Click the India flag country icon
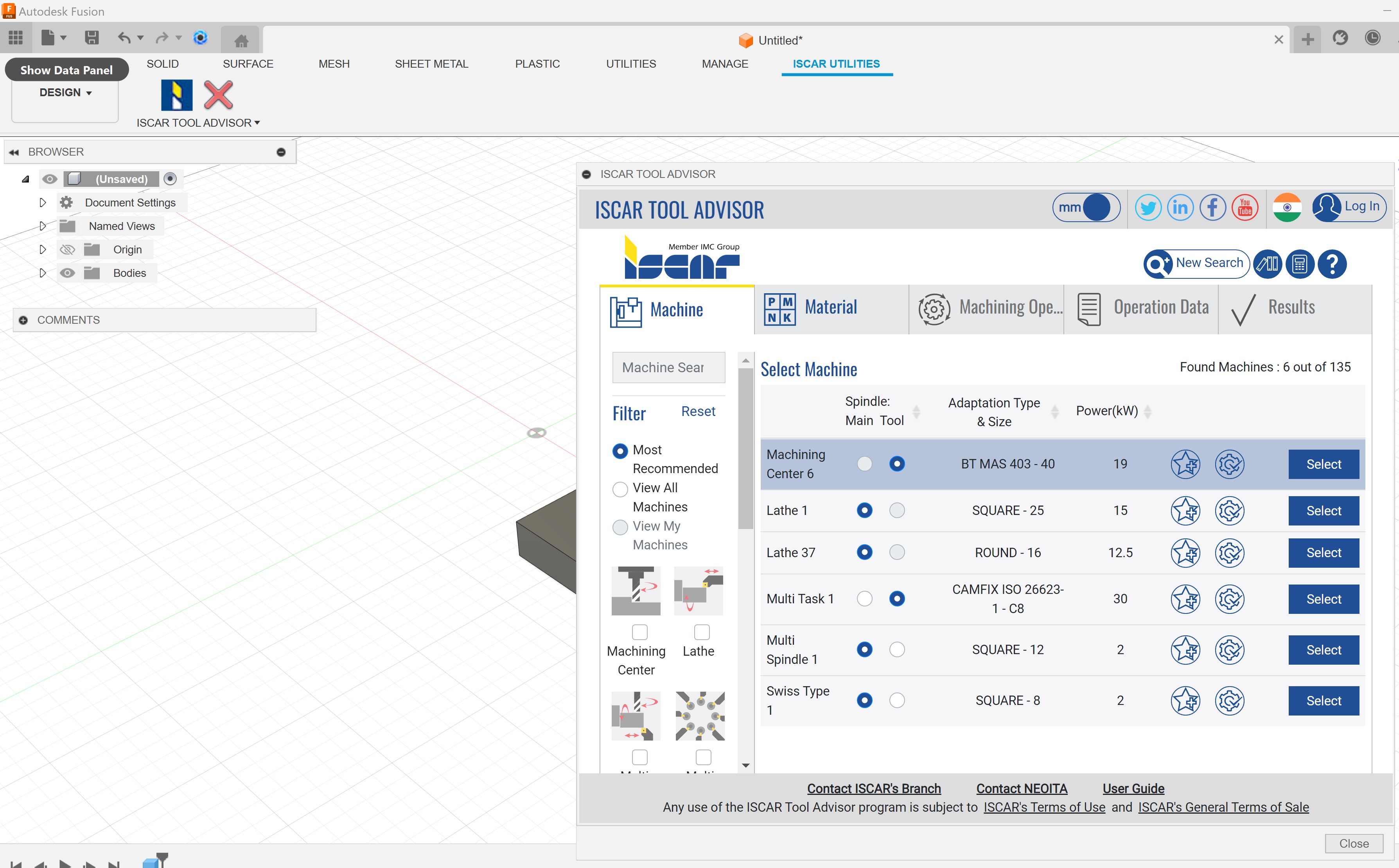1399x868 pixels. pos(1286,207)
